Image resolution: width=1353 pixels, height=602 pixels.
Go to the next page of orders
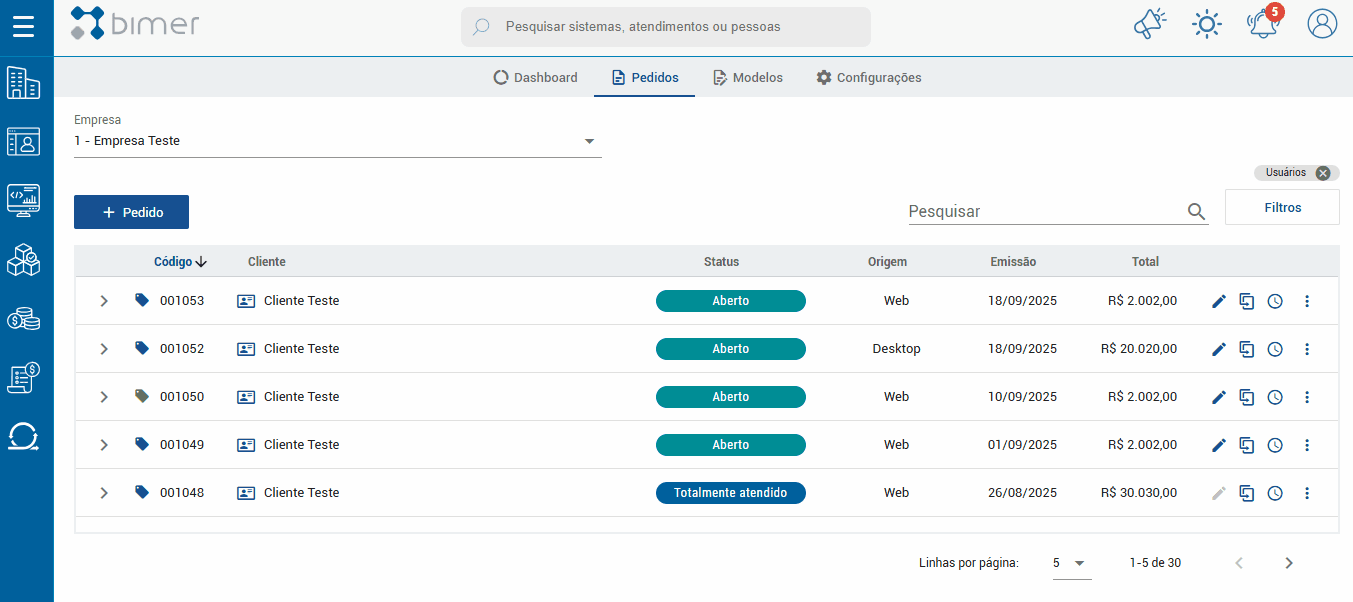coord(1289,563)
